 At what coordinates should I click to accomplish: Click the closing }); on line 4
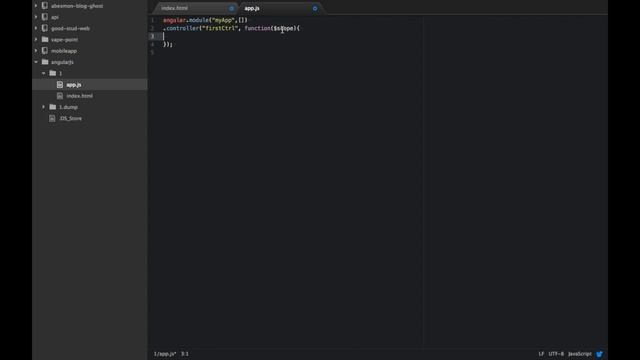(x=168, y=44)
